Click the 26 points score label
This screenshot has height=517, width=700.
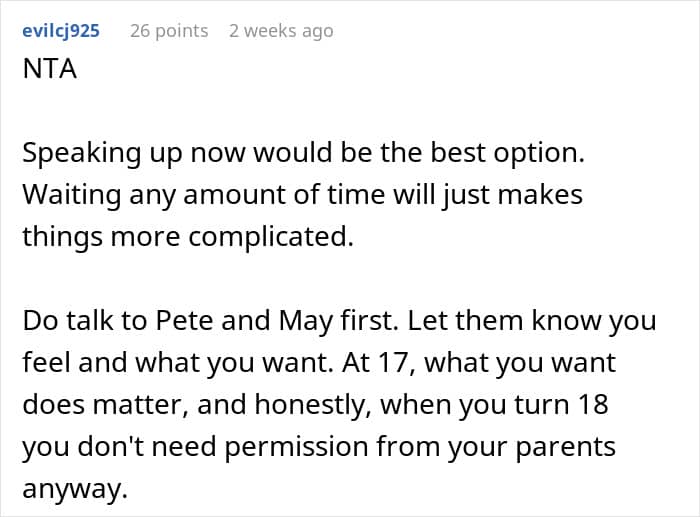(169, 31)
